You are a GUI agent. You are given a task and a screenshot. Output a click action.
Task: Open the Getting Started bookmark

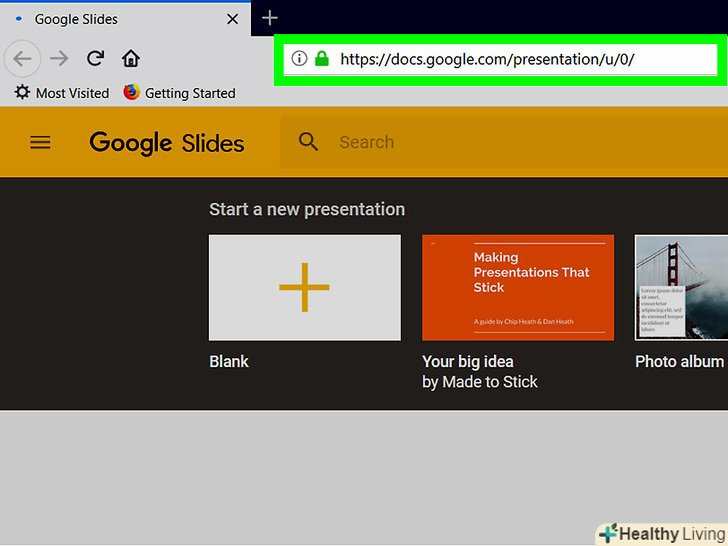click(180, 93)
